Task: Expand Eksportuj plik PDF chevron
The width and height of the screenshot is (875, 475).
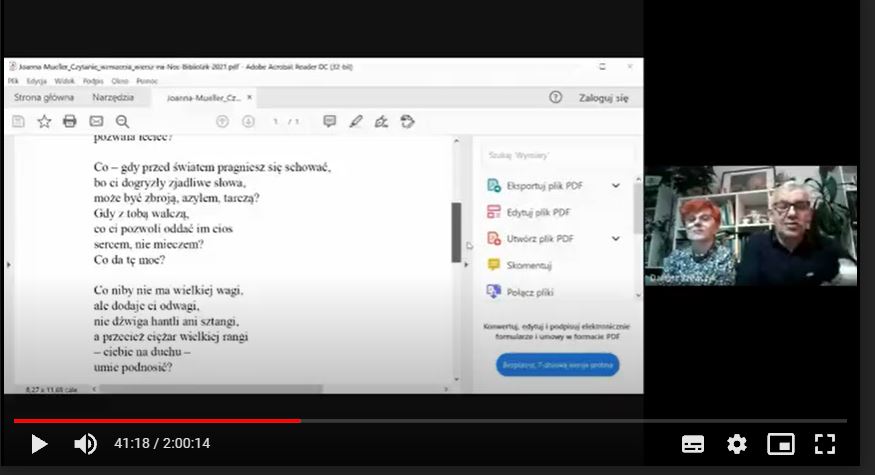Action: 616,185
